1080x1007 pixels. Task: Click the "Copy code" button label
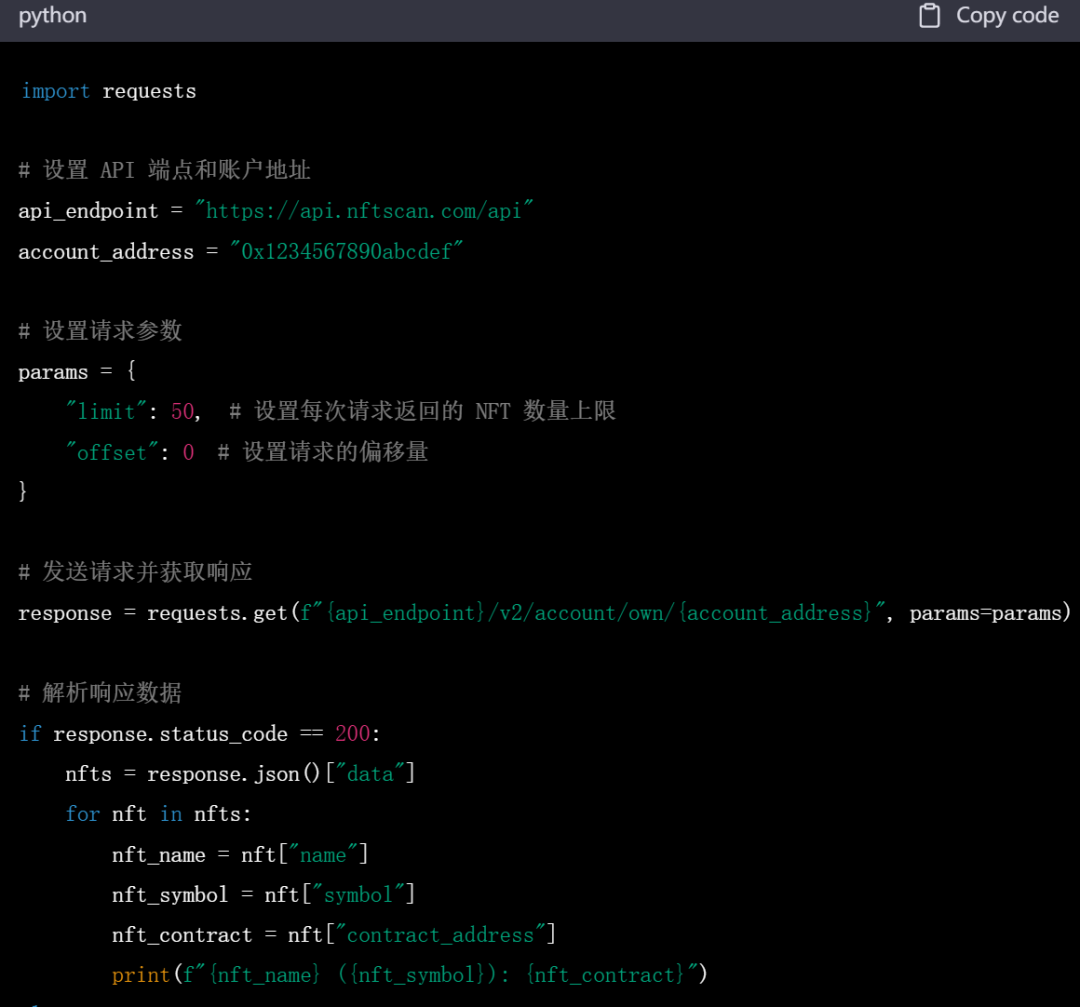[x=1007, y=15]
